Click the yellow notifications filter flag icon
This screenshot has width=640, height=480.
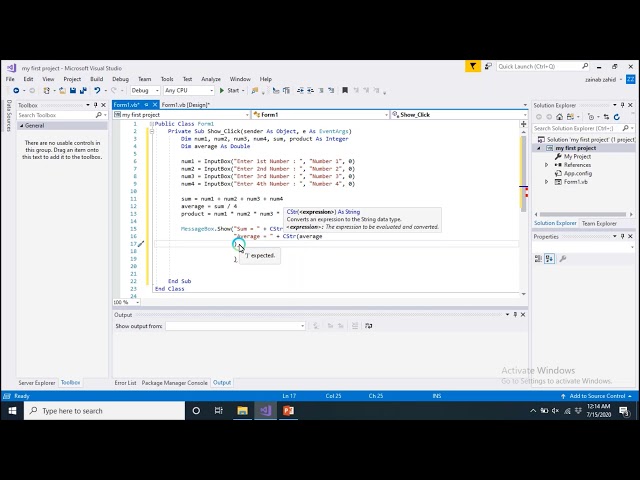[473, 66]
